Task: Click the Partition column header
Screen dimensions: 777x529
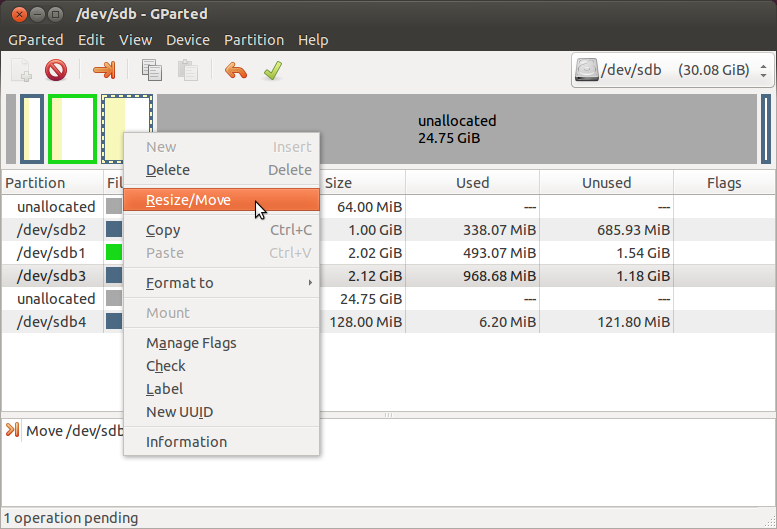Action: pyautogui.click(x=52, y=183)
